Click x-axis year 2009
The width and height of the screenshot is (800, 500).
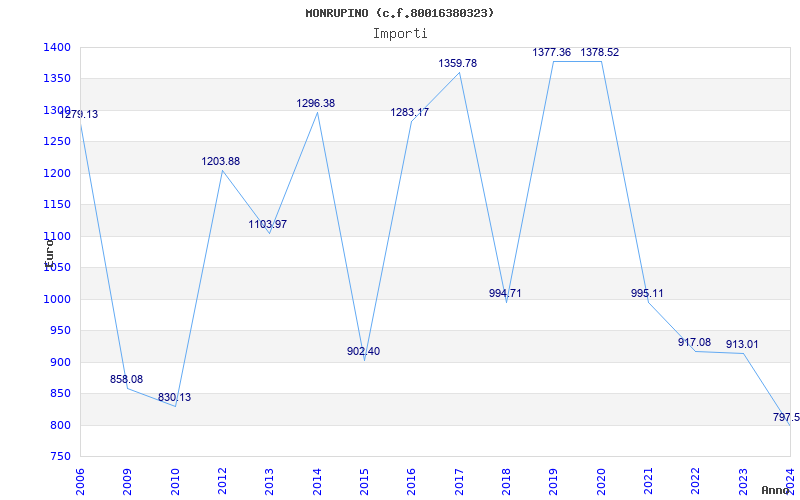[x=128, y=482]
